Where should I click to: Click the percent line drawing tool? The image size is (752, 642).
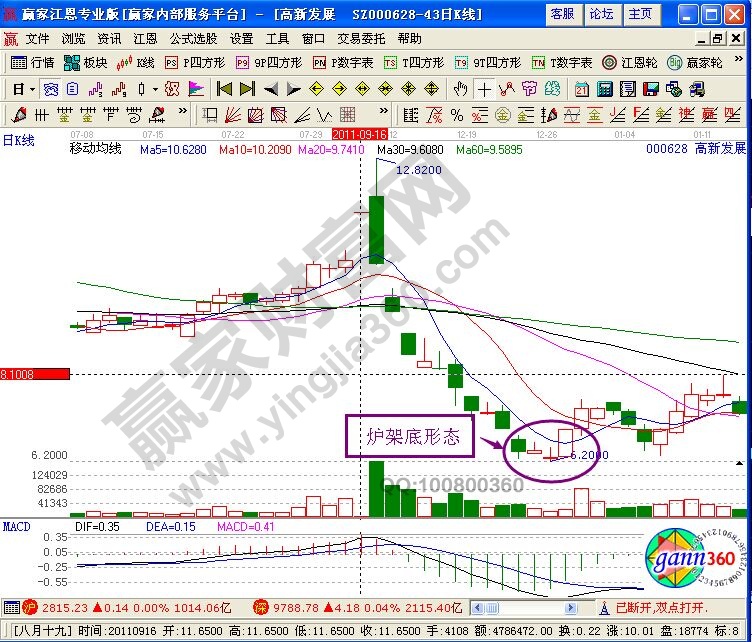456,113
